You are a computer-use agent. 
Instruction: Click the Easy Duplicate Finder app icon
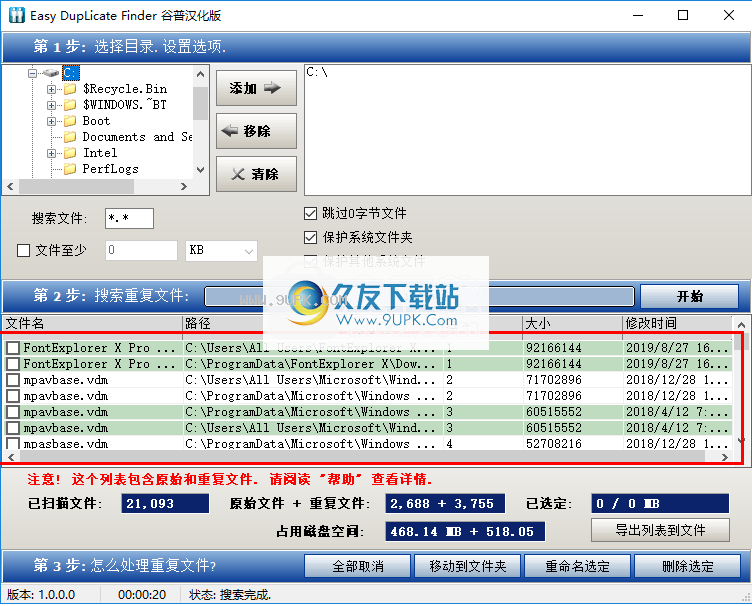point(16,15)
